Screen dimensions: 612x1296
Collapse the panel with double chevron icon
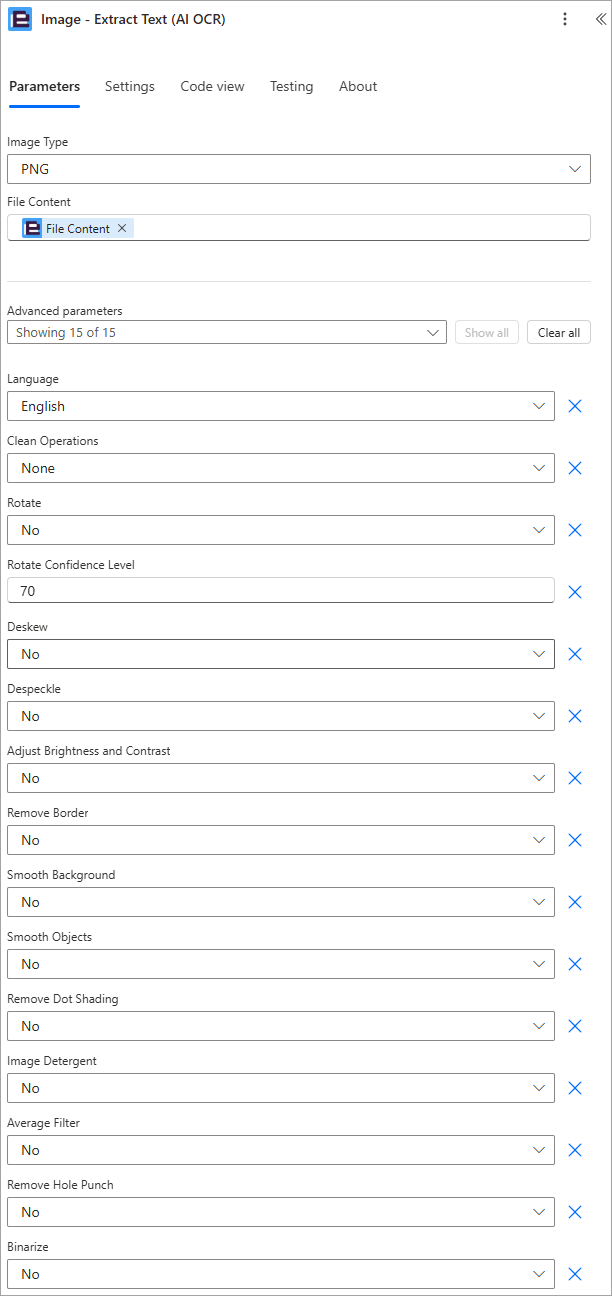[600, 19]
